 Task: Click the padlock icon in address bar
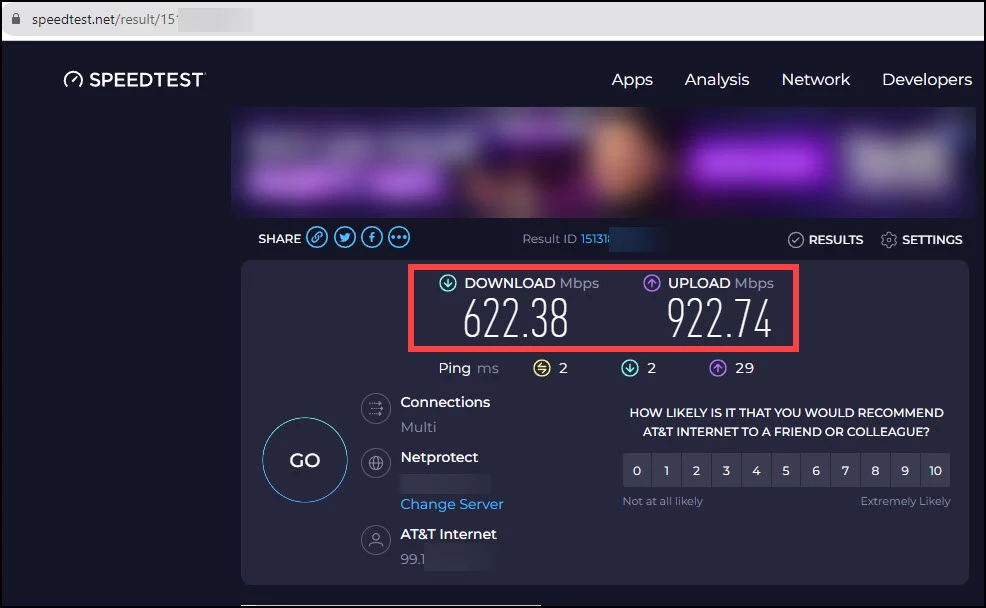click(x=16, y=19)
